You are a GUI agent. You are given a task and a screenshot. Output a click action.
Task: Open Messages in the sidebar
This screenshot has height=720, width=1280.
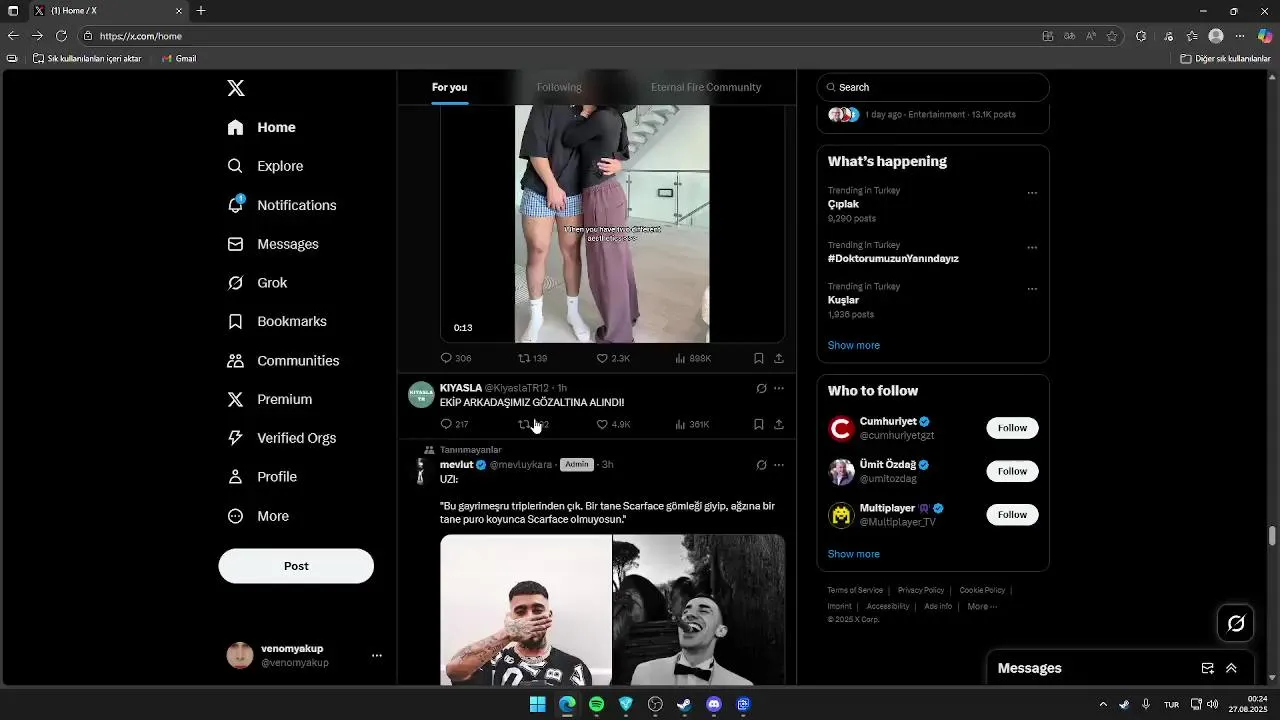coord(273,244)
